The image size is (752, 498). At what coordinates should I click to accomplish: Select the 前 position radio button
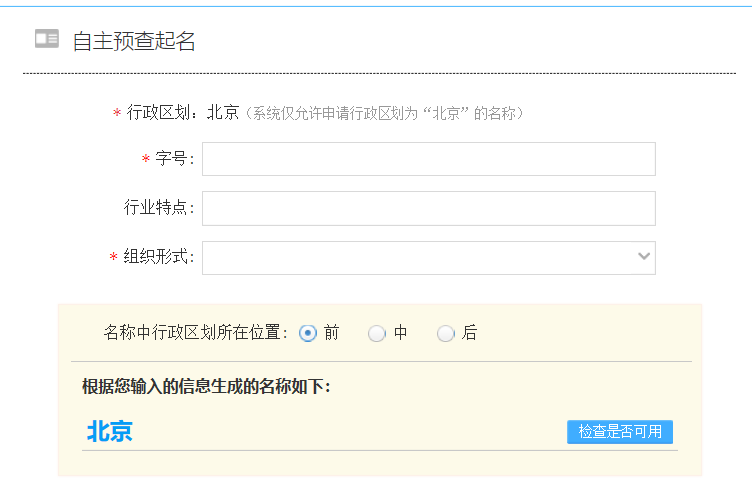coord(308,333)
